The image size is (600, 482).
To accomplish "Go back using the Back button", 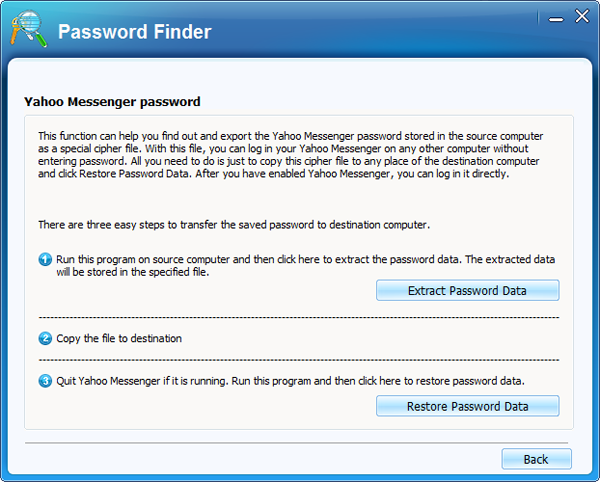I will [x=536, y=459].
